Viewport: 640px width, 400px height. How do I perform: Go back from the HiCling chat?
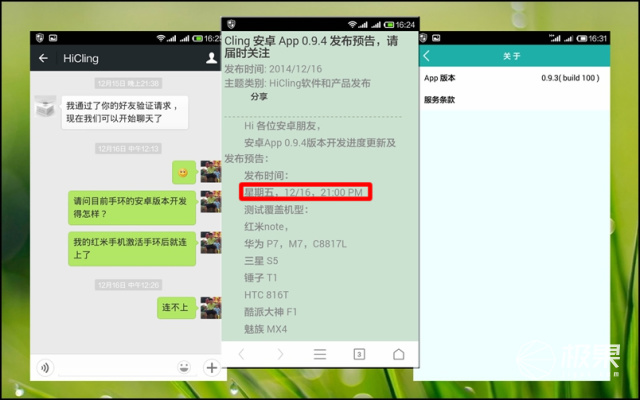[43, 58]
